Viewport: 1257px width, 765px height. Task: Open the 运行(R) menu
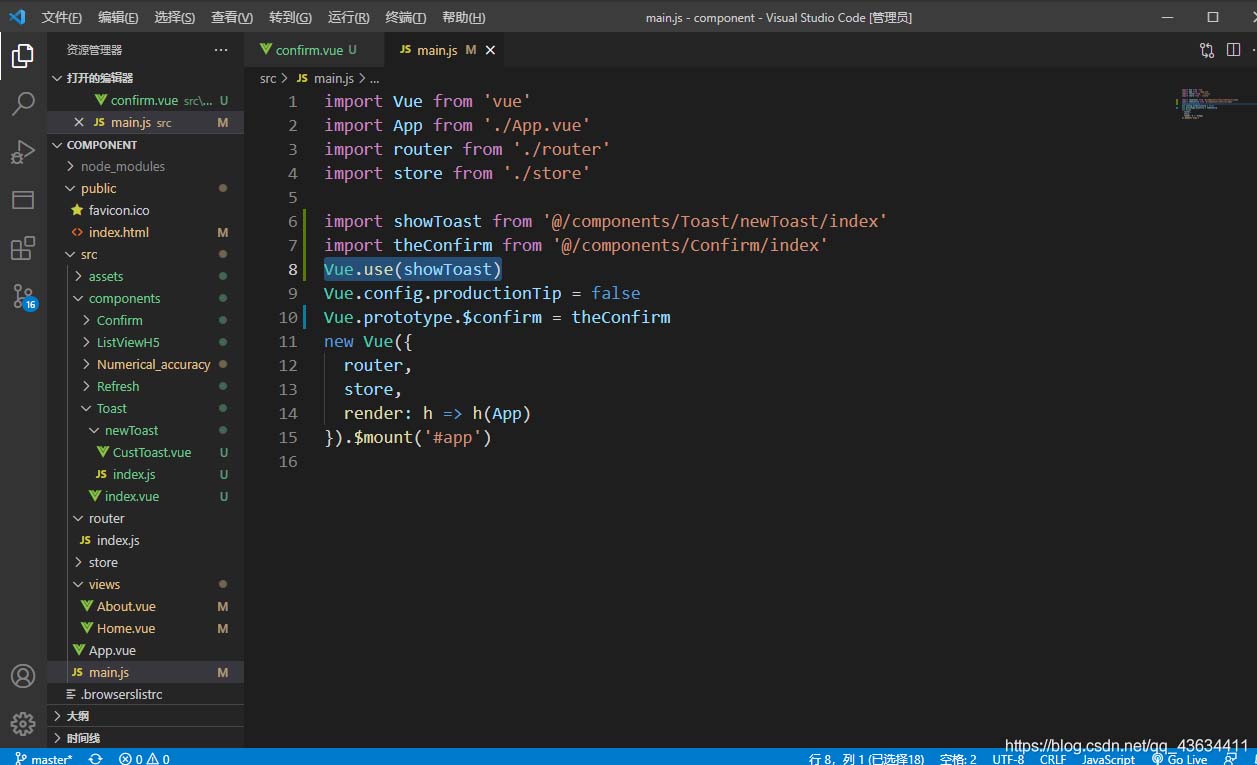click(348, 17)
